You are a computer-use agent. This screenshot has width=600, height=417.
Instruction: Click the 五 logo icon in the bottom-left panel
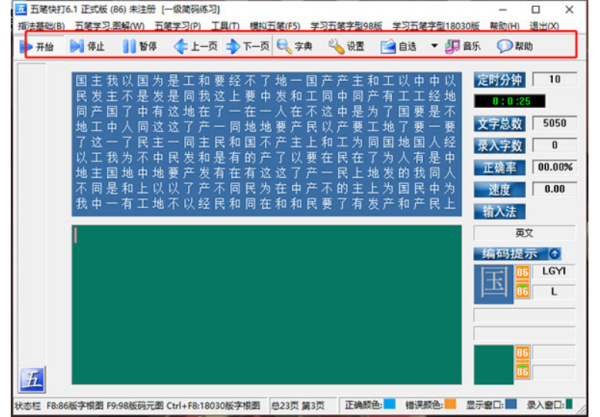32,379
